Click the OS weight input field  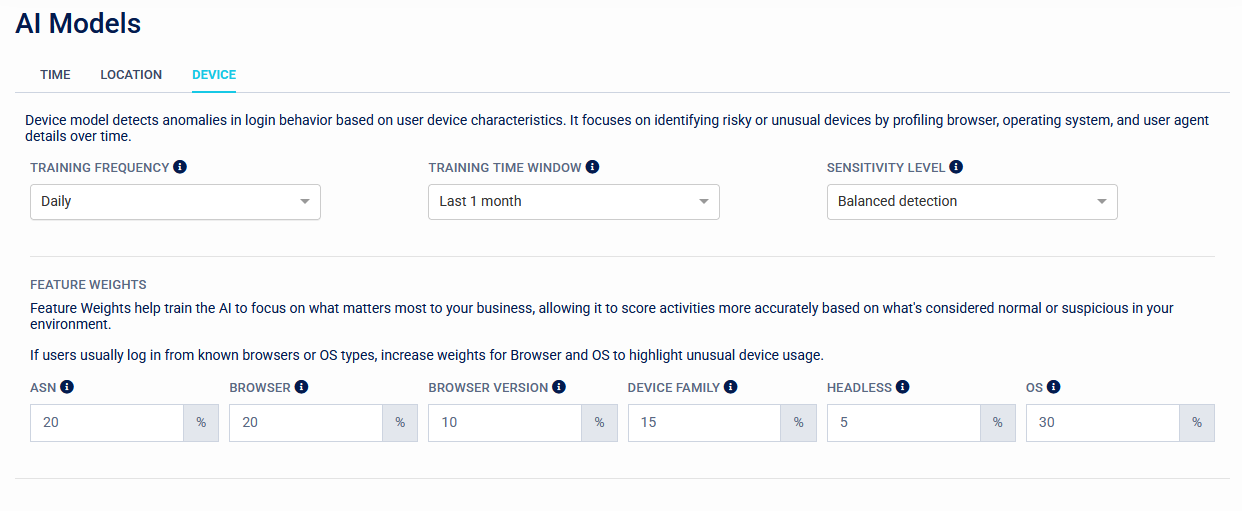click(x=1102, y=422)
